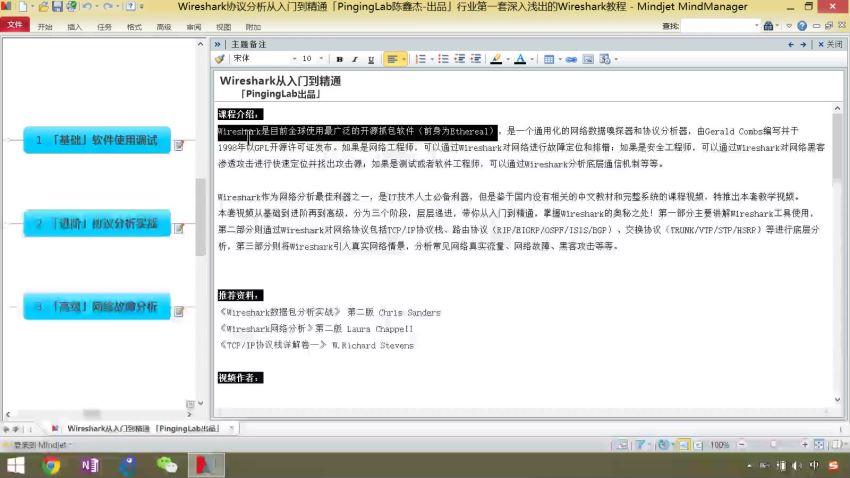Decrease indent in notes toolbar

[x=460, y=59]
